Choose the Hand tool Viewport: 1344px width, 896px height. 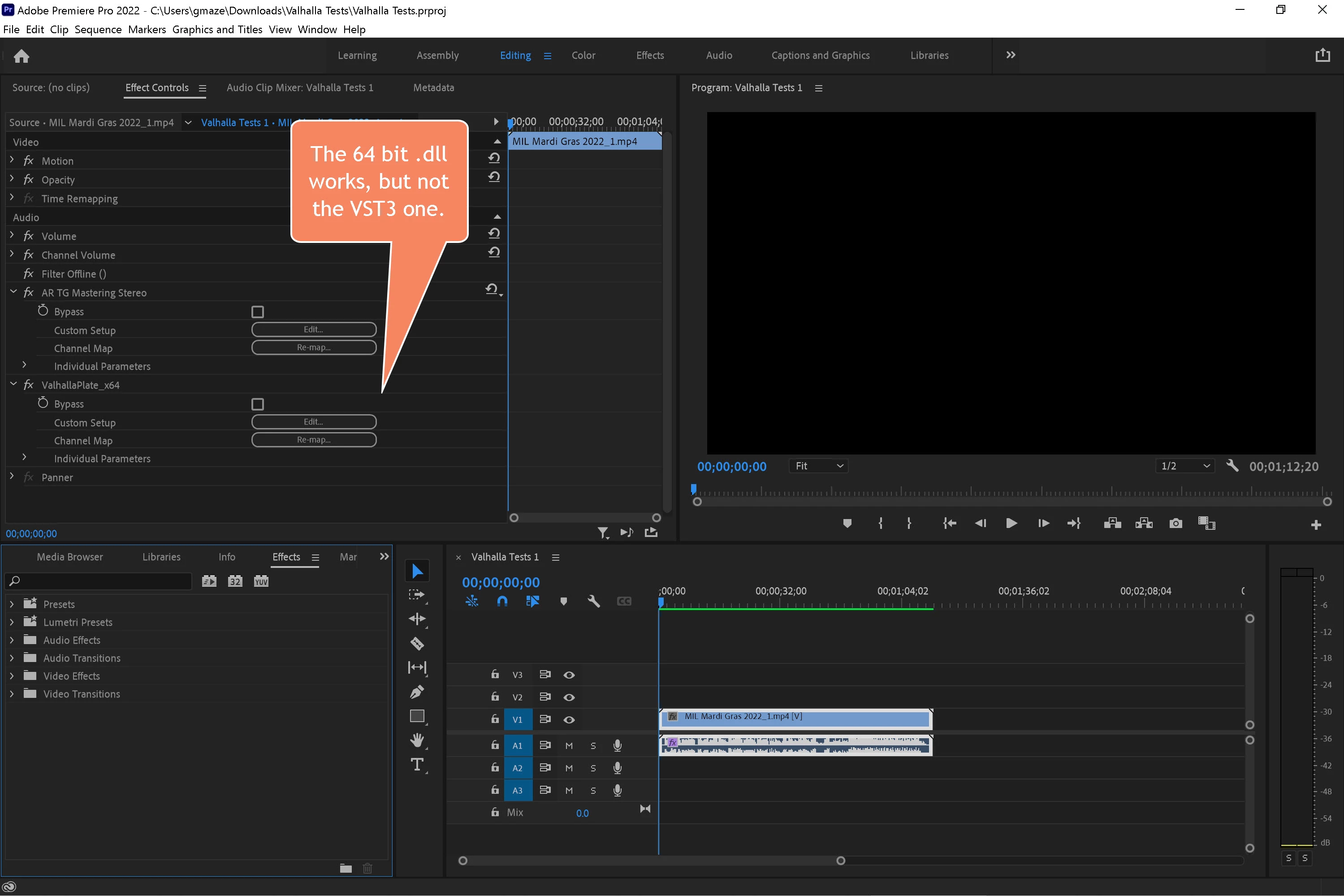[417, 740]
